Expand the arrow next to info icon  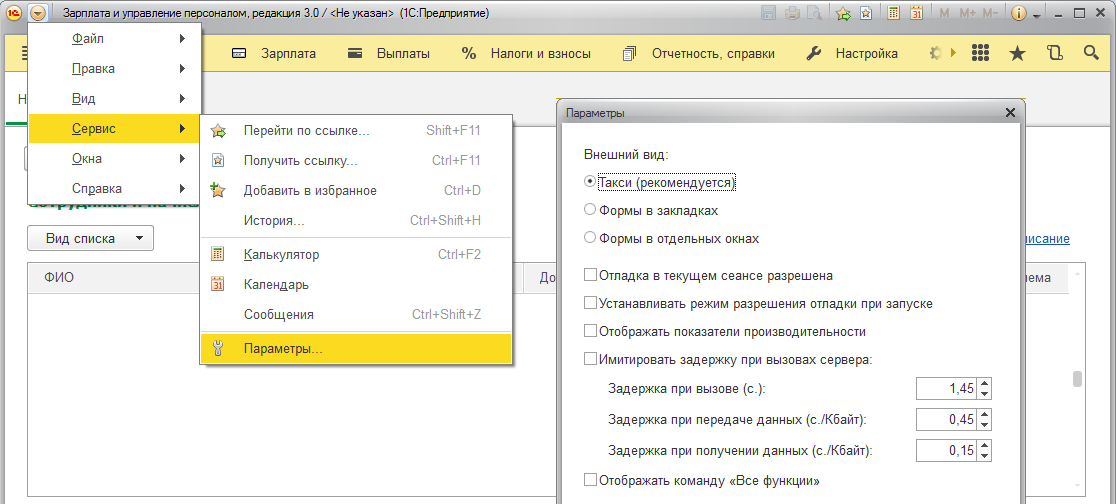click(1037, 16)
